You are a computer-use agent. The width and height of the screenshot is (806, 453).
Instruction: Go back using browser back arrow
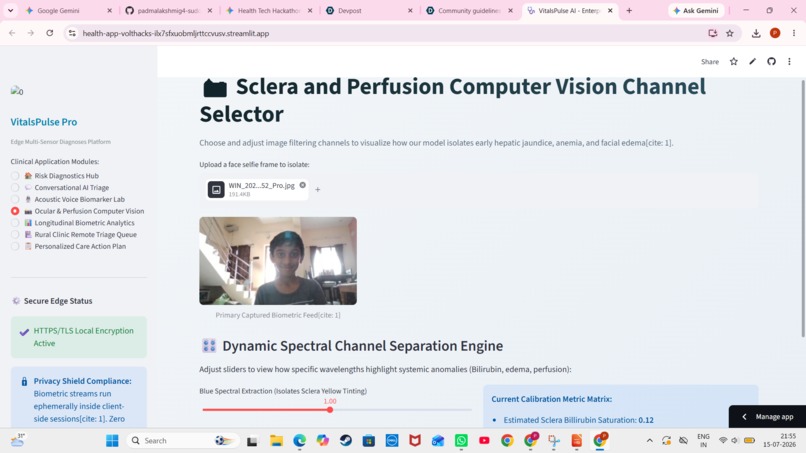12,33
